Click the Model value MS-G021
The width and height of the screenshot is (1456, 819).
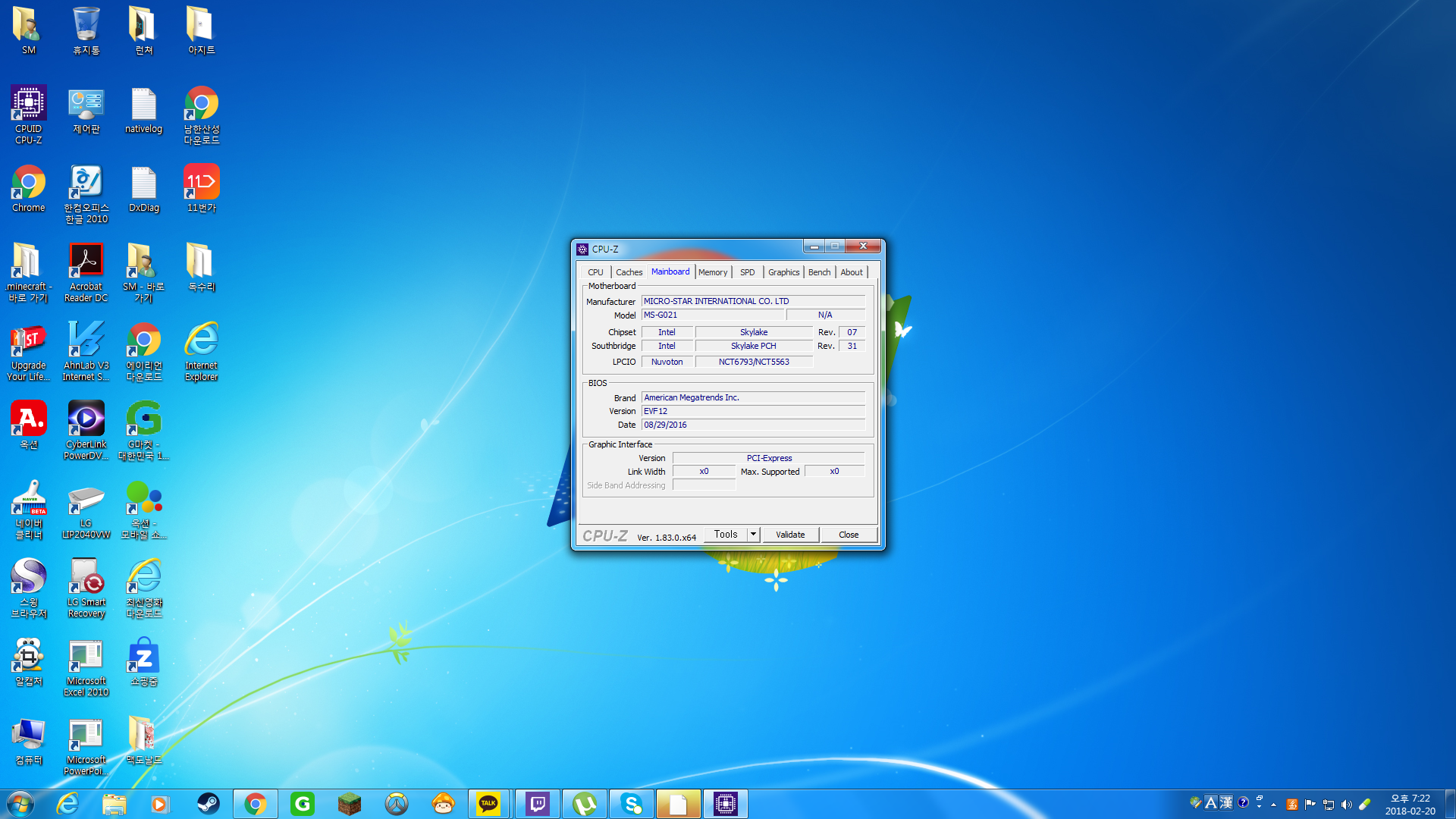pyautogui.click(x=713, y=315)
